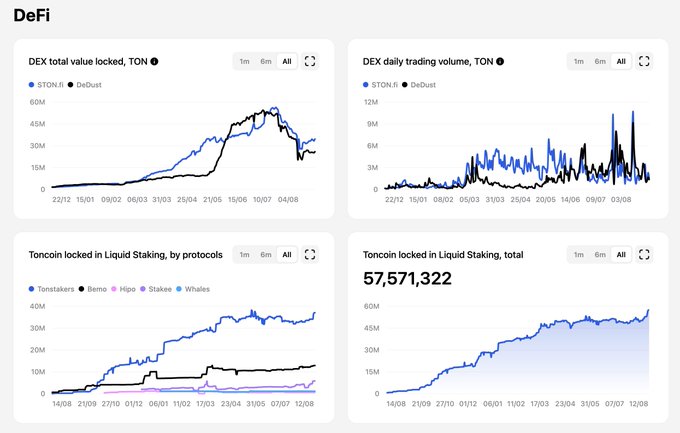The image size is (680, 433).
Task: Expand DEX daily trading volume chart fullscreen
Action: click(644, 61)
